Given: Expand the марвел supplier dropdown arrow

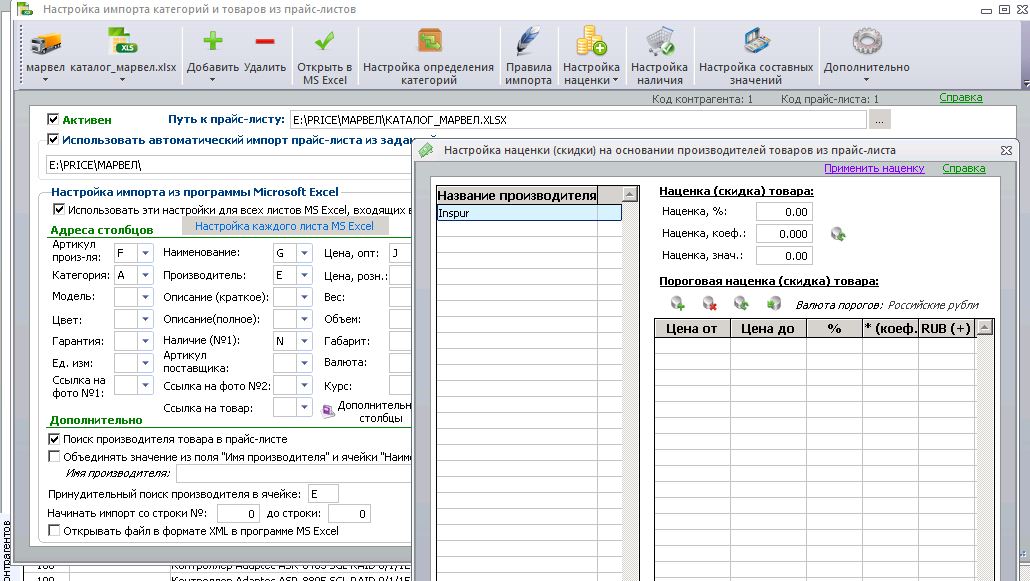Looking at the screenshot, I should tap(45, 80).
